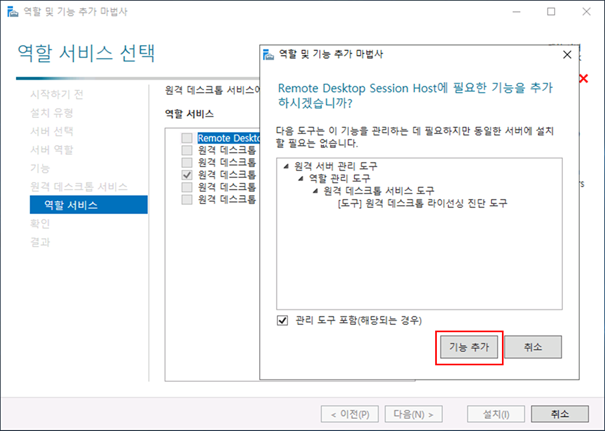Click the 설치(I) button
Screen dimensions: 605x431
click(x=496, y=414)
